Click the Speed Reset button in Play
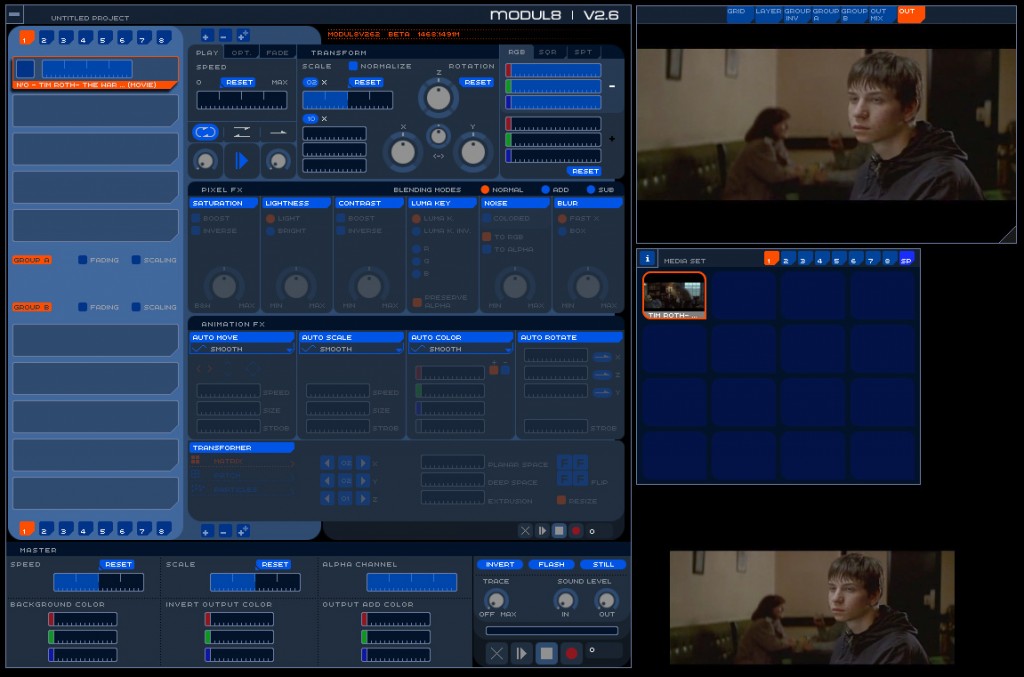 point(239,82)
